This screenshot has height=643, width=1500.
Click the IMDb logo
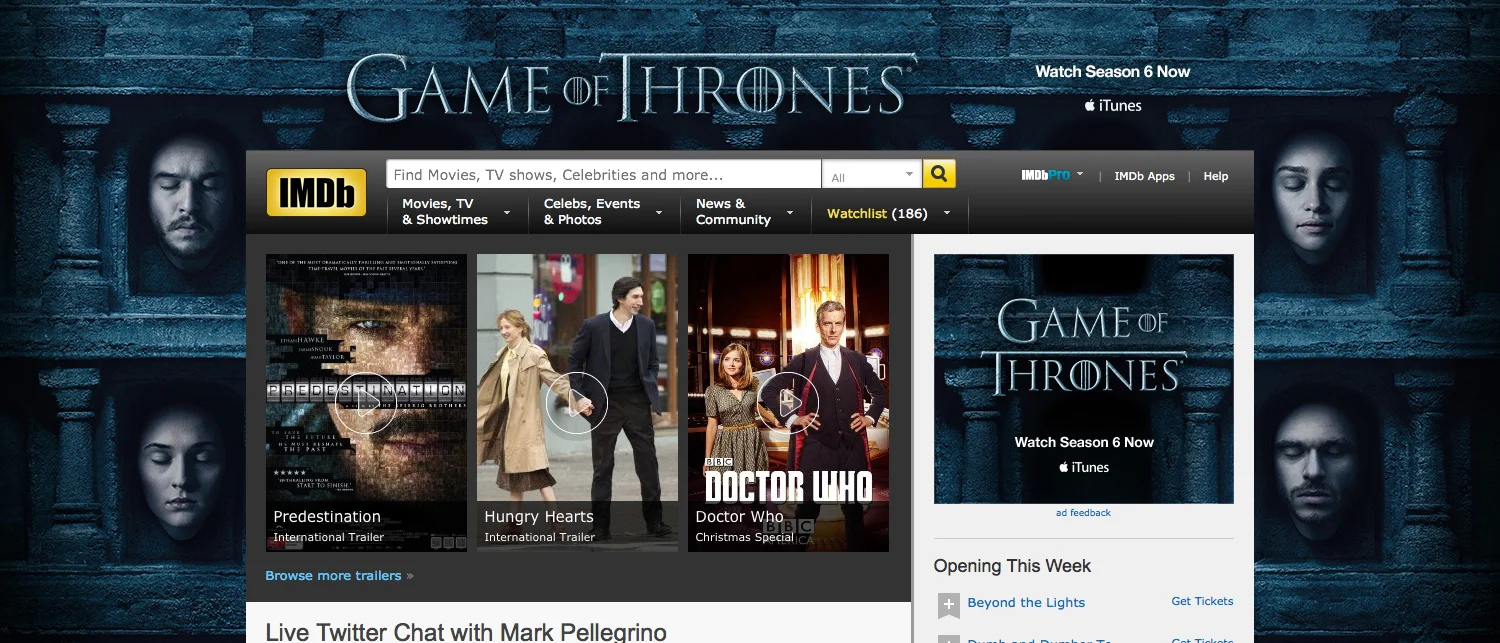click(316, 192)
